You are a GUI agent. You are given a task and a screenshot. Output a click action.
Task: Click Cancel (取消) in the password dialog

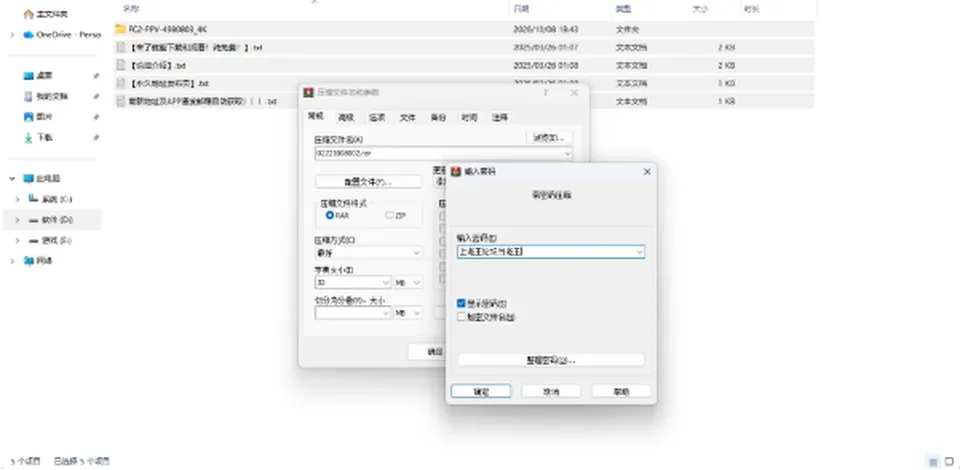click(x=551, y=391)
